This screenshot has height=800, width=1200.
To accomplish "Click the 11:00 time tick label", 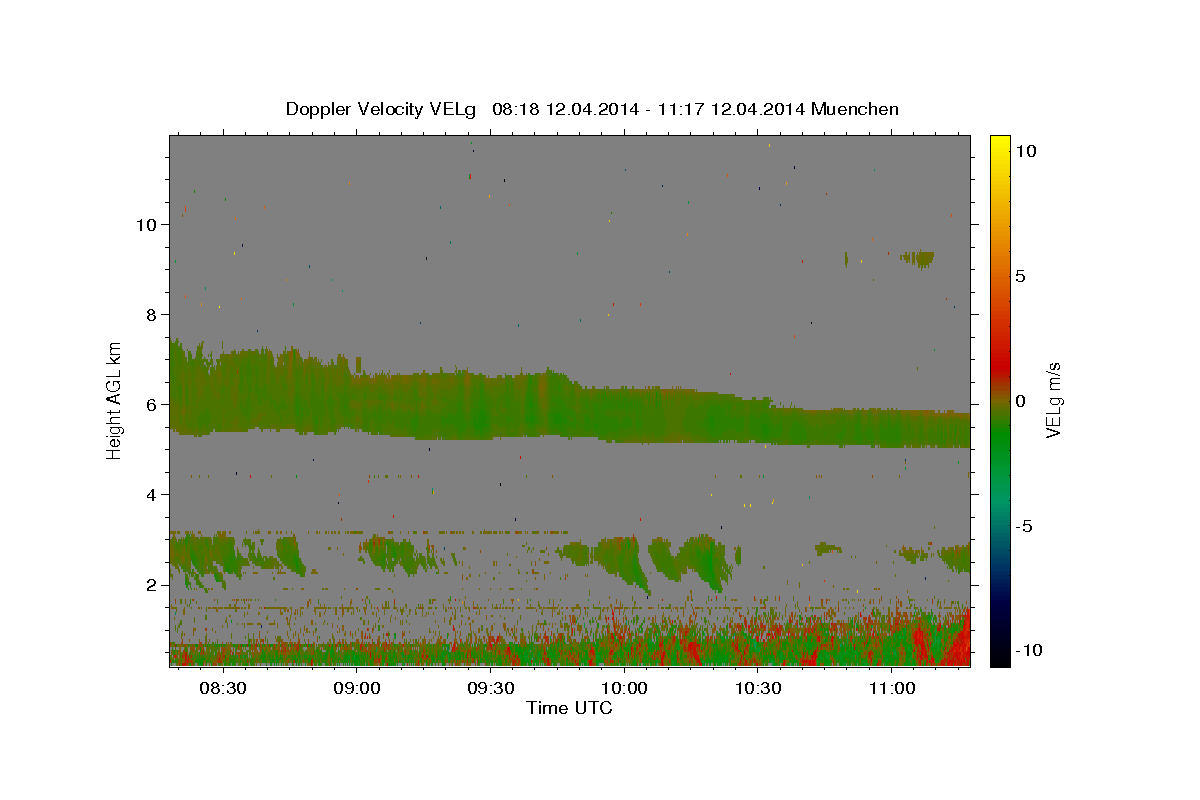I will 892,689.
